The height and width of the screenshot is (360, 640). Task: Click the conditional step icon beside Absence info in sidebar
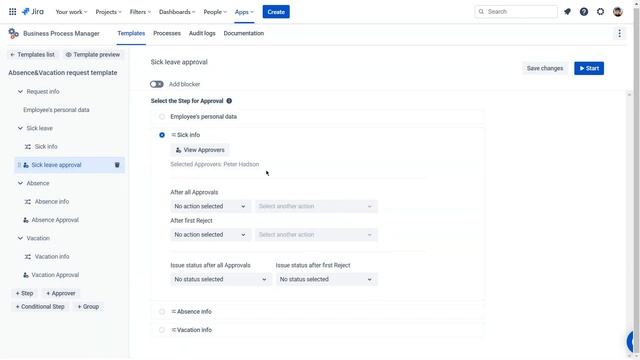28,202
